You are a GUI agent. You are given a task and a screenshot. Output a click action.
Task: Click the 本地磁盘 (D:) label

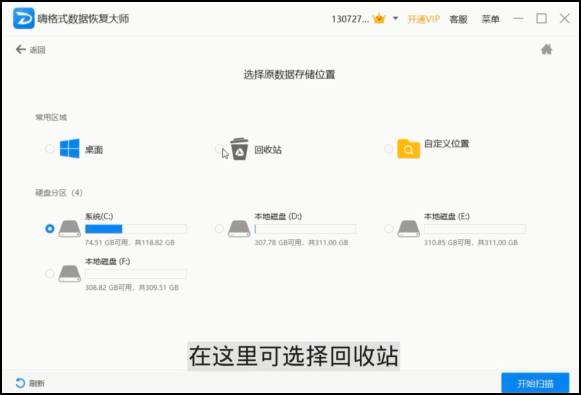(x=278, y=216)
